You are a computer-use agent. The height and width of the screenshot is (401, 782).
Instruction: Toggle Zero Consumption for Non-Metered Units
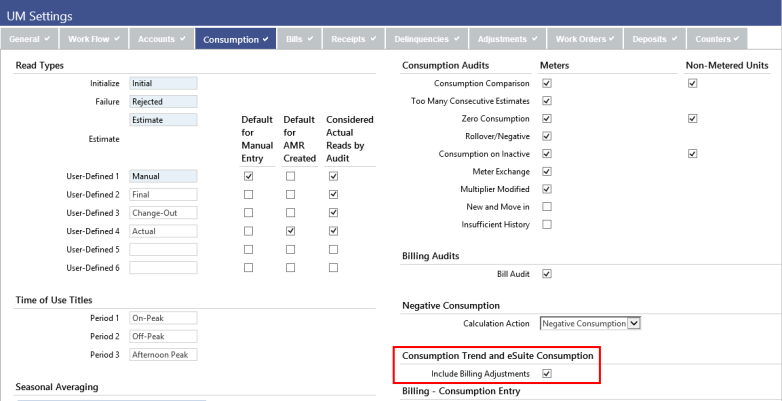click(x=692, y=119)
